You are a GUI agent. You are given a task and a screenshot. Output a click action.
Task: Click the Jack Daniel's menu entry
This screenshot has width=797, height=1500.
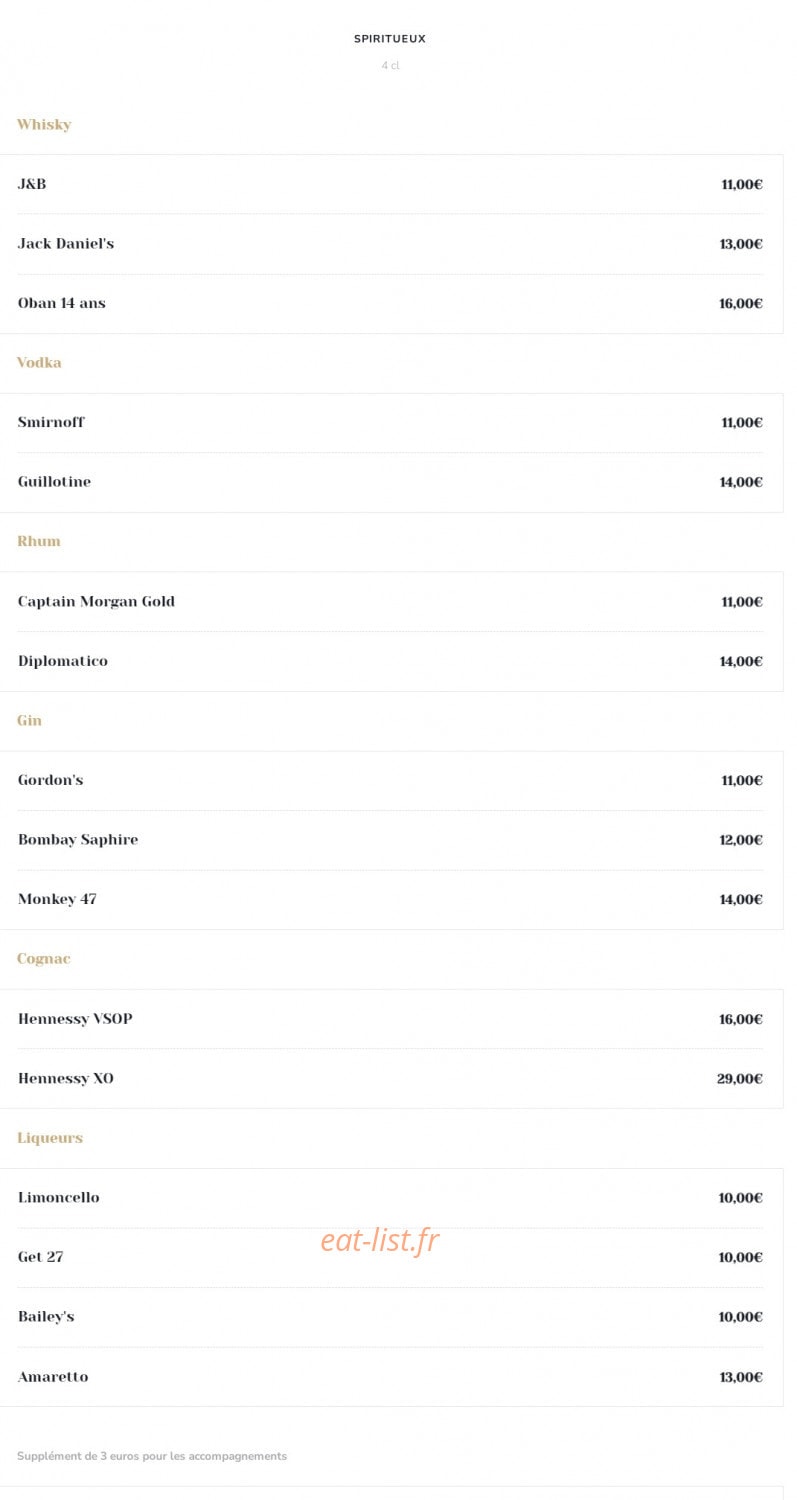coord(390,244)
